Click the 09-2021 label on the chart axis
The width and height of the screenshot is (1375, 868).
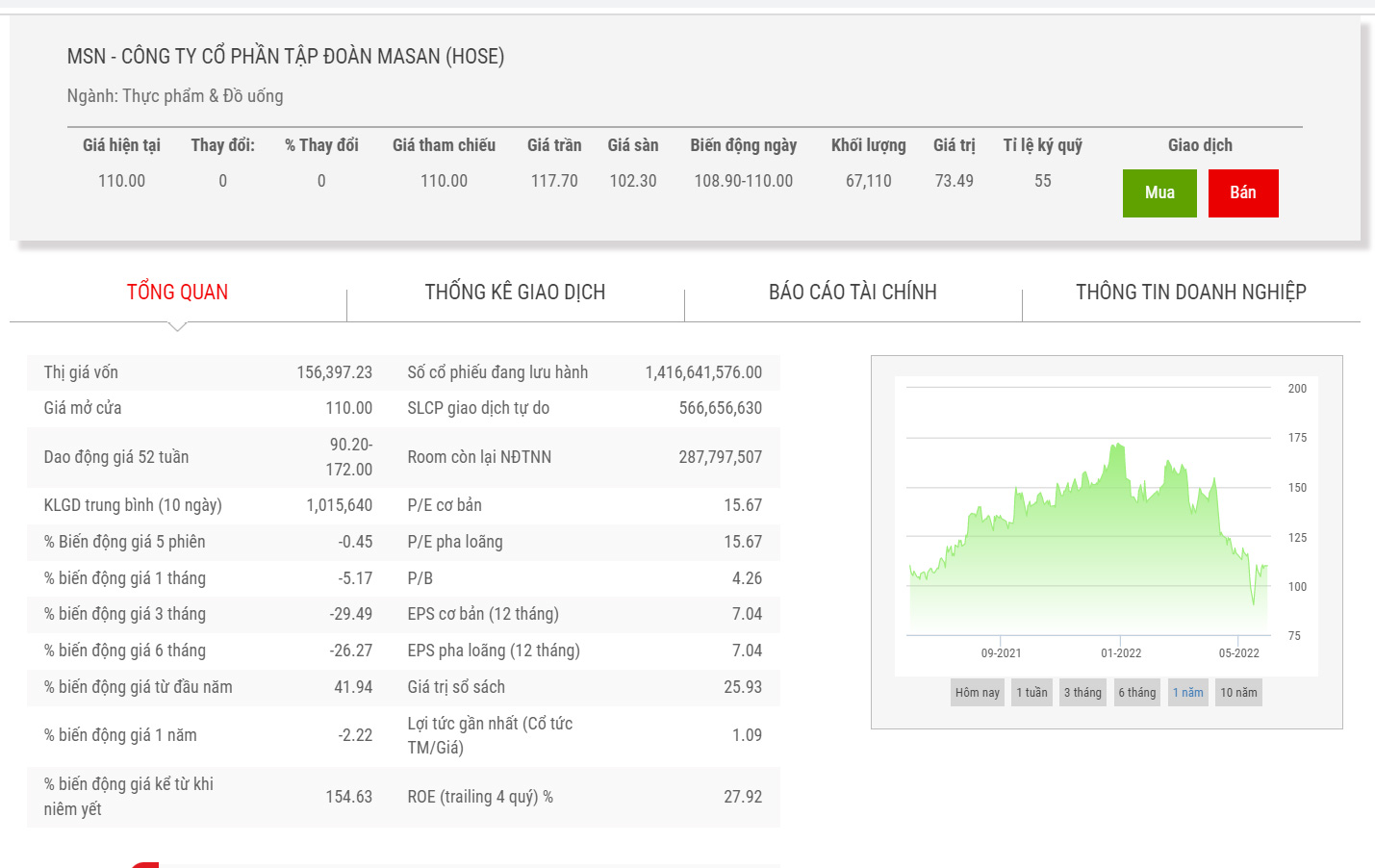pyautogui.click(x=1001, y=653)
